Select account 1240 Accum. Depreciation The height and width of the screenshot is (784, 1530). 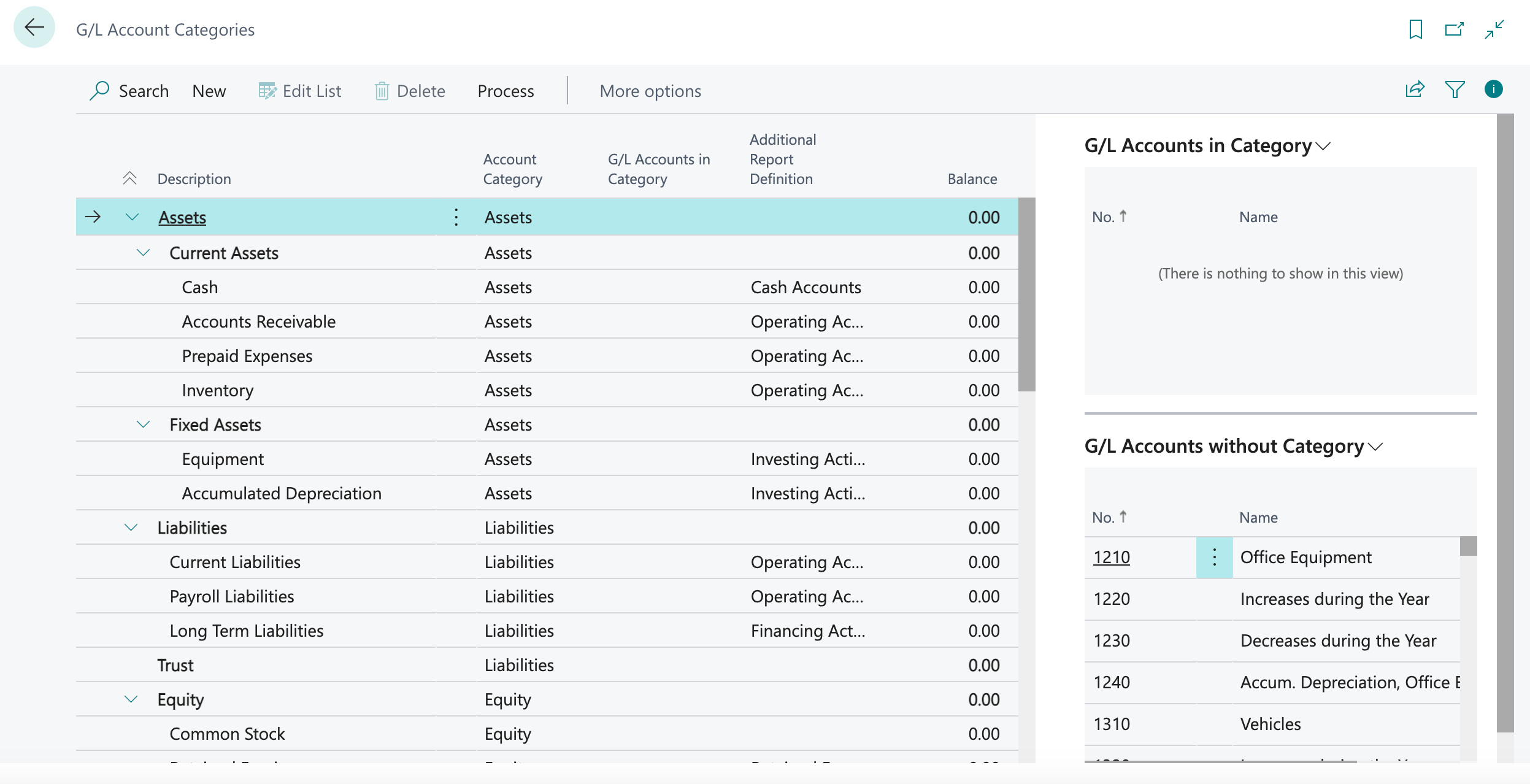point(1272,683)
